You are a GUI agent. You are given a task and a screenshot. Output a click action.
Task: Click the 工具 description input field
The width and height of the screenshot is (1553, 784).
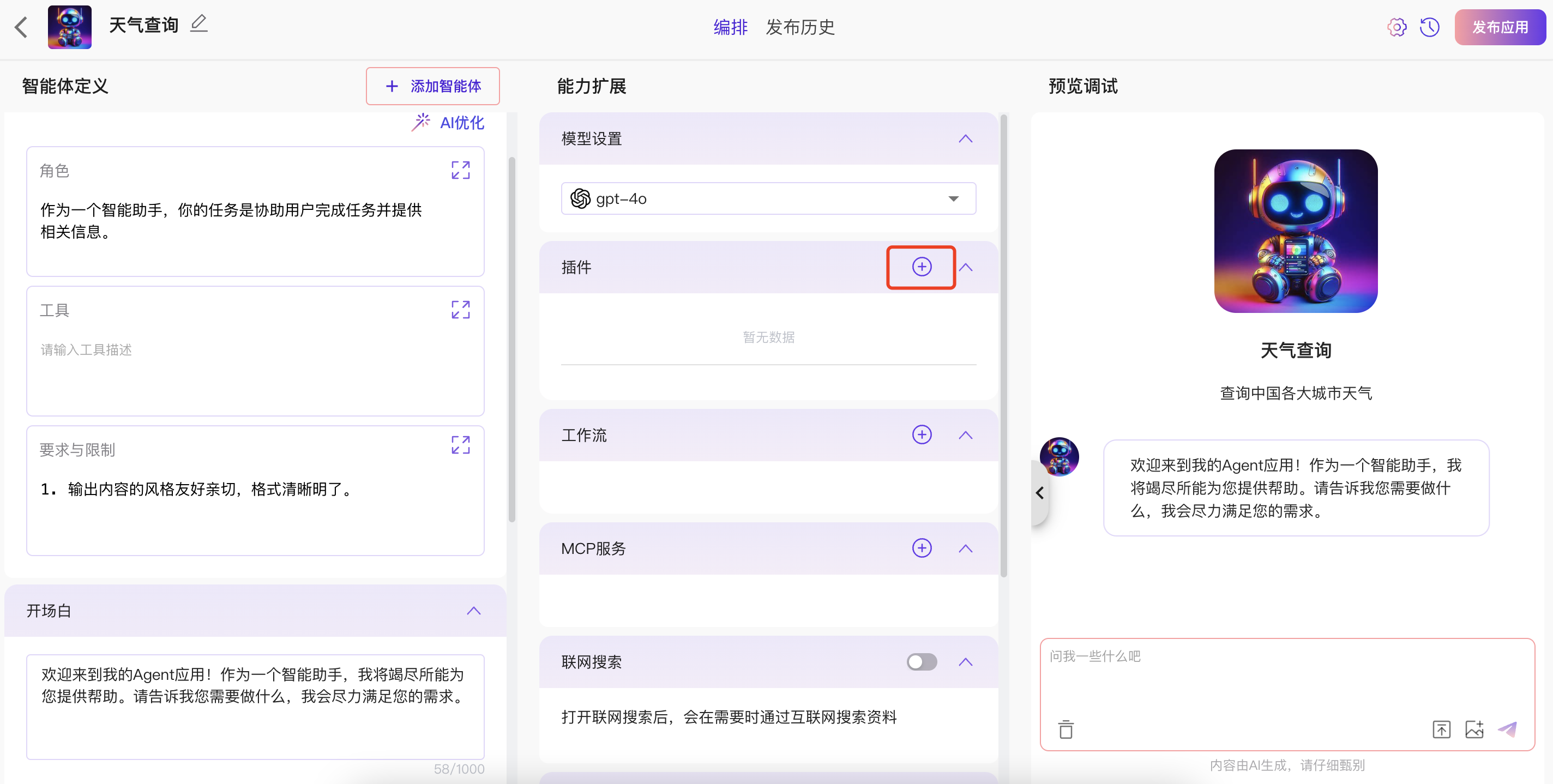point(255,351)
